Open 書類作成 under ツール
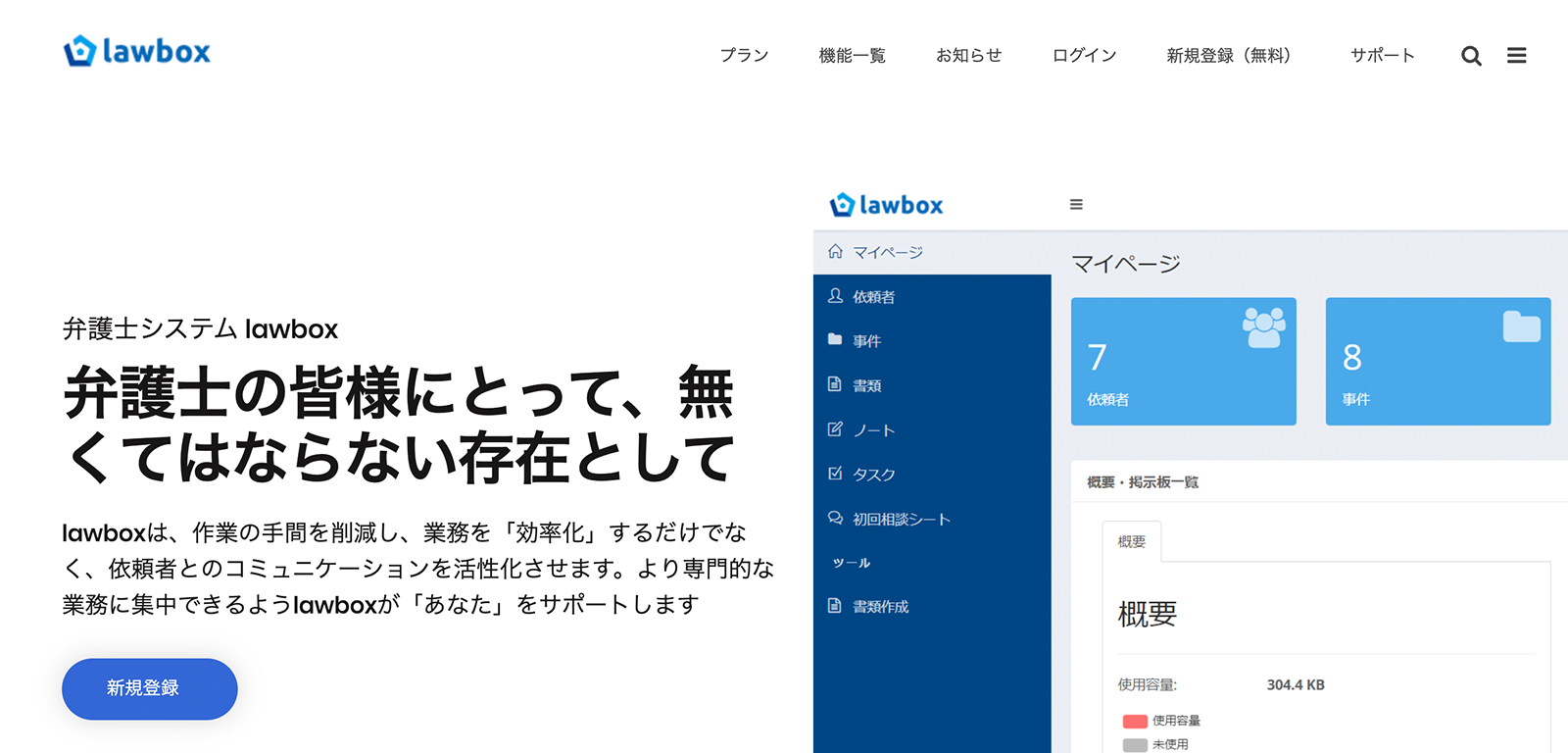Screen dimensions: 1568x753 932,607
